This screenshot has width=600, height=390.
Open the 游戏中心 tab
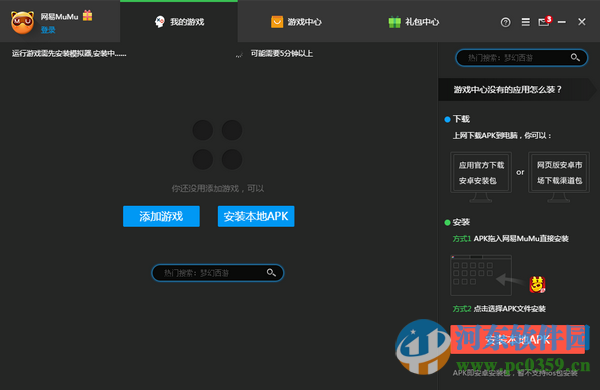point(296,22)
